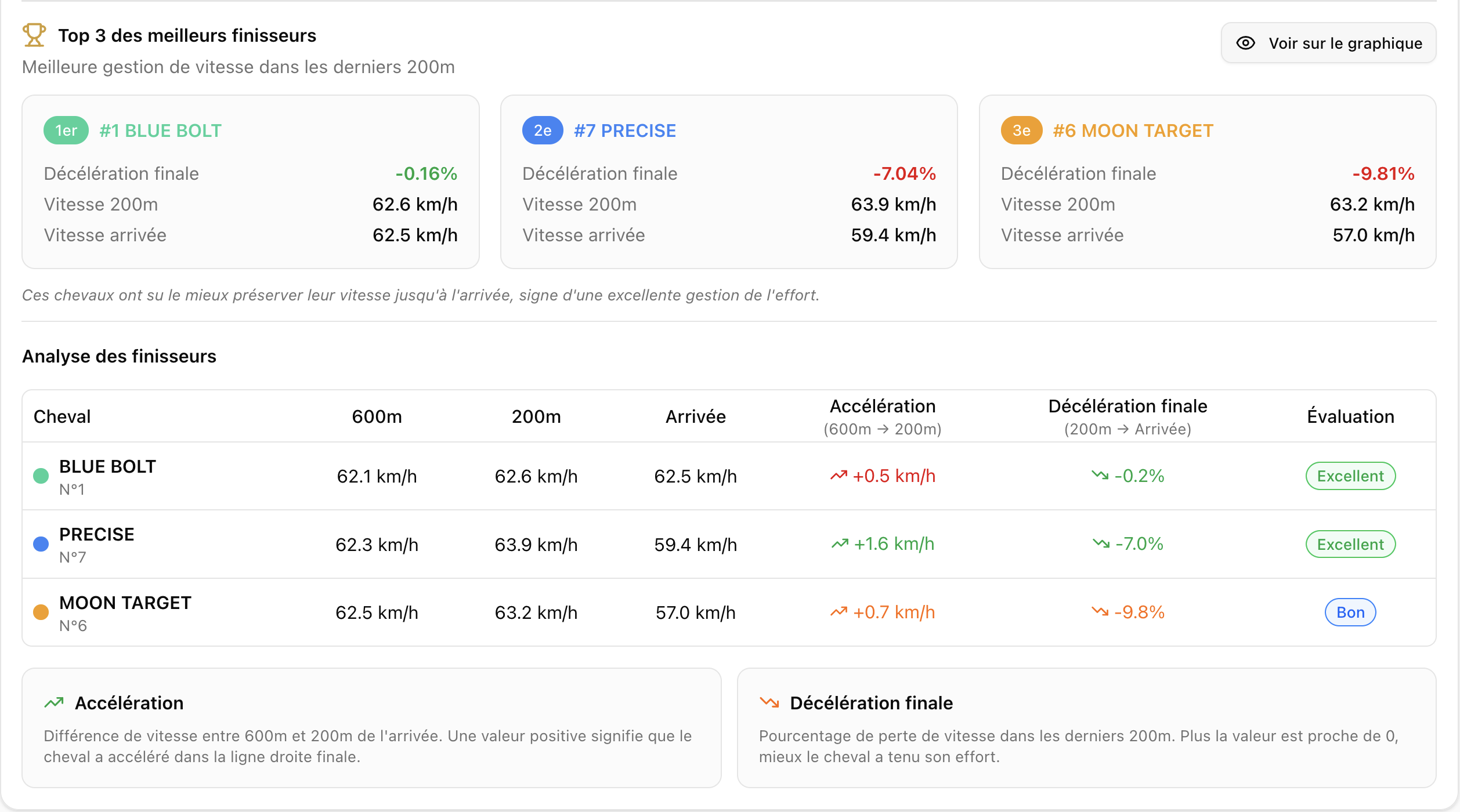Click the "Voir sur le graphique" button
The width and height of the screenshot is (1460, 812).
coord(1328,43)
